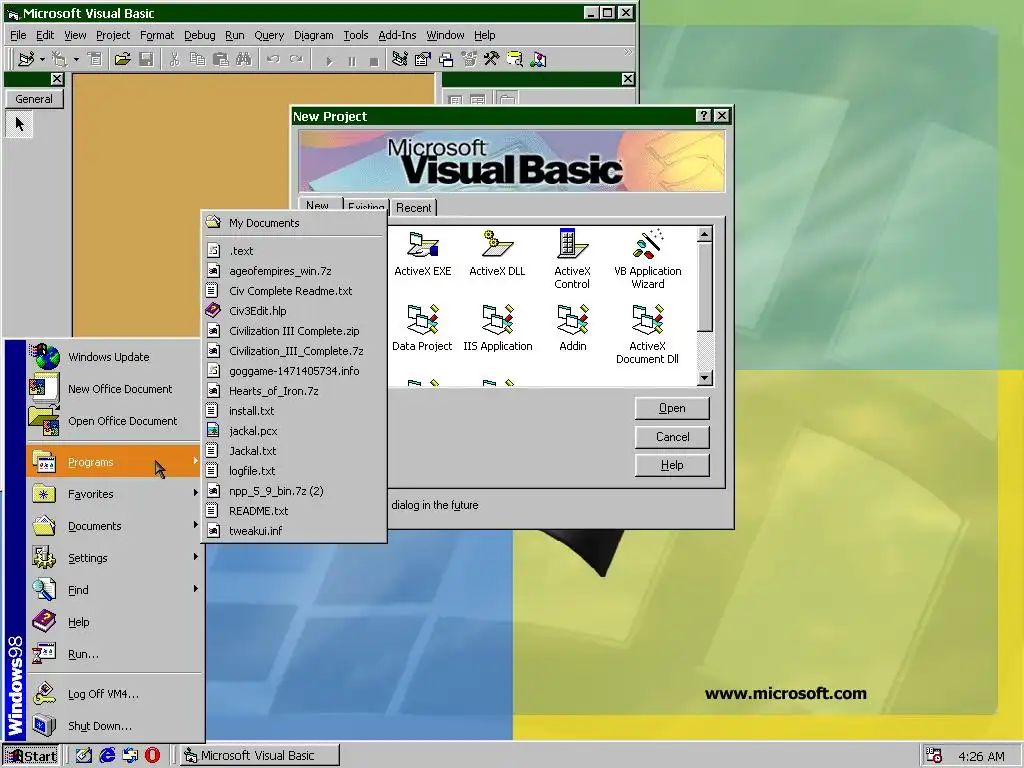Viewport: 1024px width, 768px height.
Task: Open Form Layout Window toolbar icon
Action: (x=446, y=59)
